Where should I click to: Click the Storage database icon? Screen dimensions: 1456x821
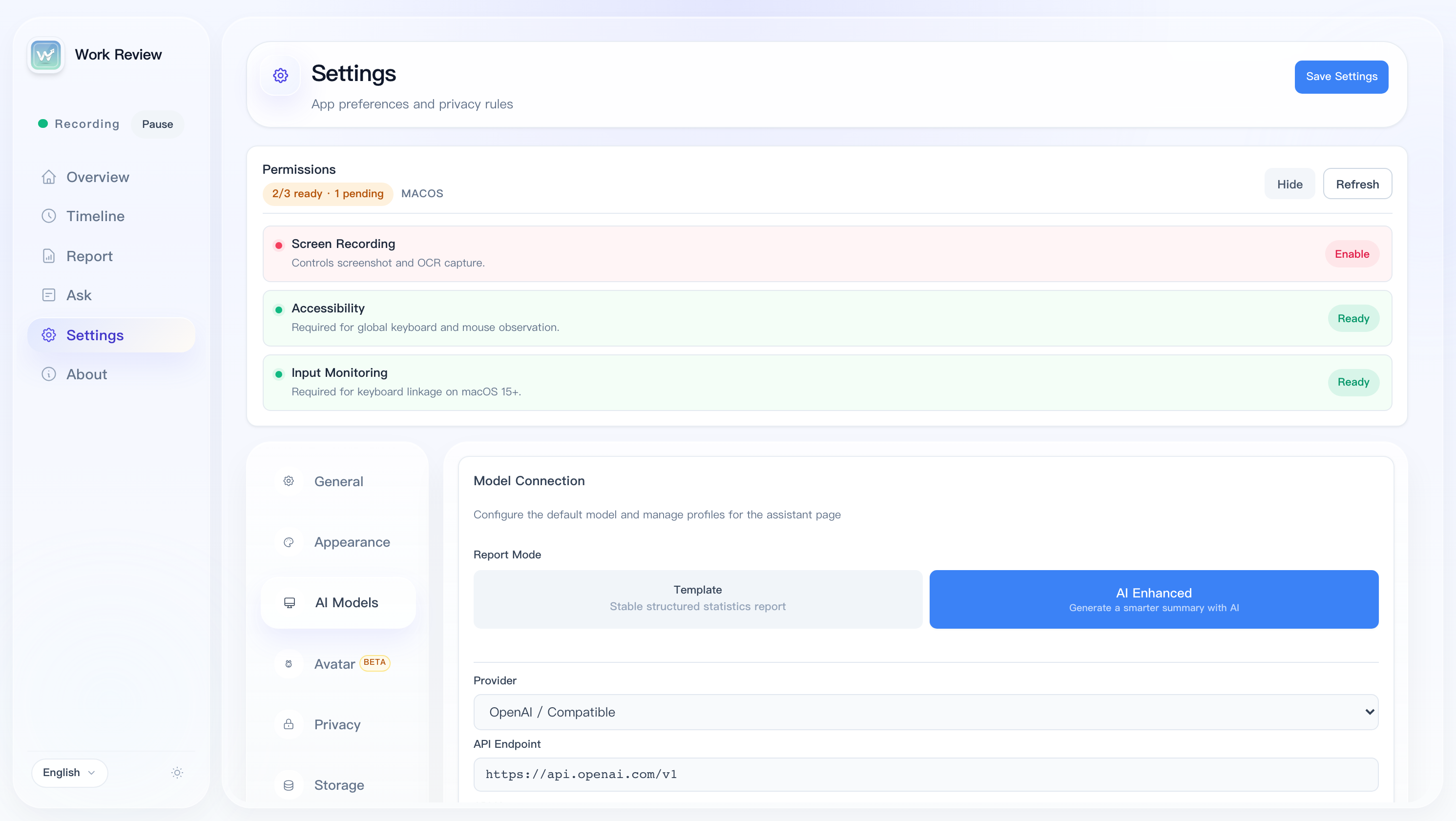(x=289, y=785)
